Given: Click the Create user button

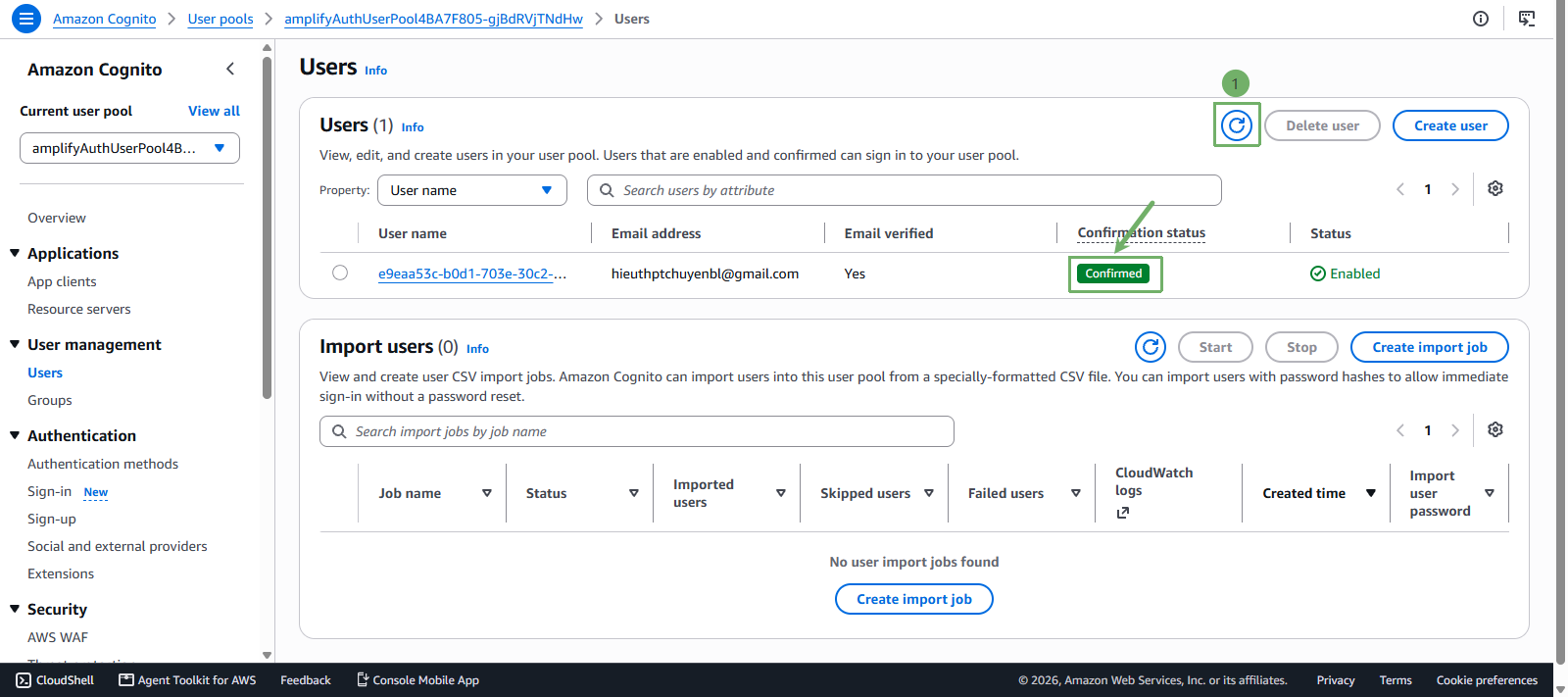Looking at the screenshot, I should pyautogui.click(x=1450, y=125).
